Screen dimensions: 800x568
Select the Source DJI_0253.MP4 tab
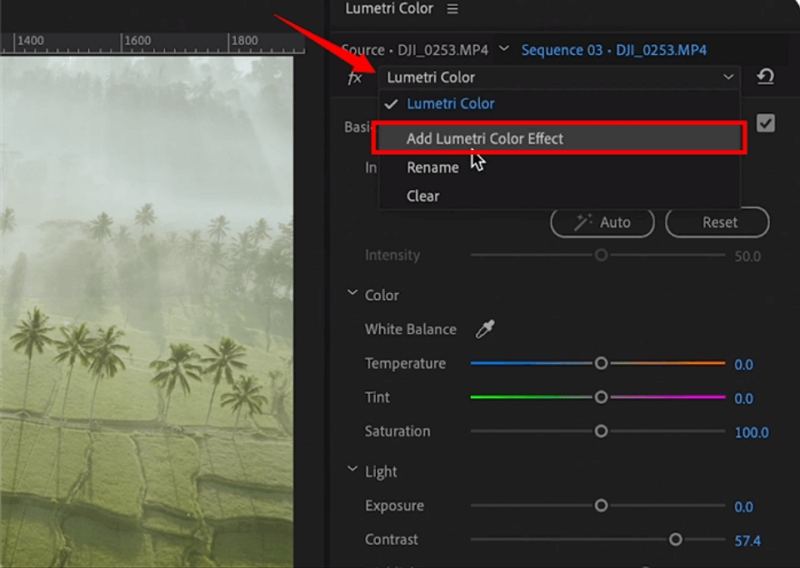[x=414, y=50]
